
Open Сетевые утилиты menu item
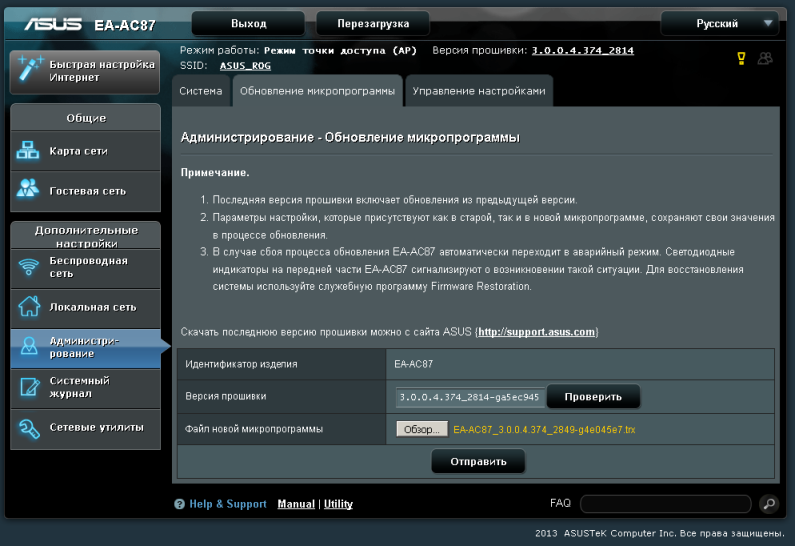85,427
